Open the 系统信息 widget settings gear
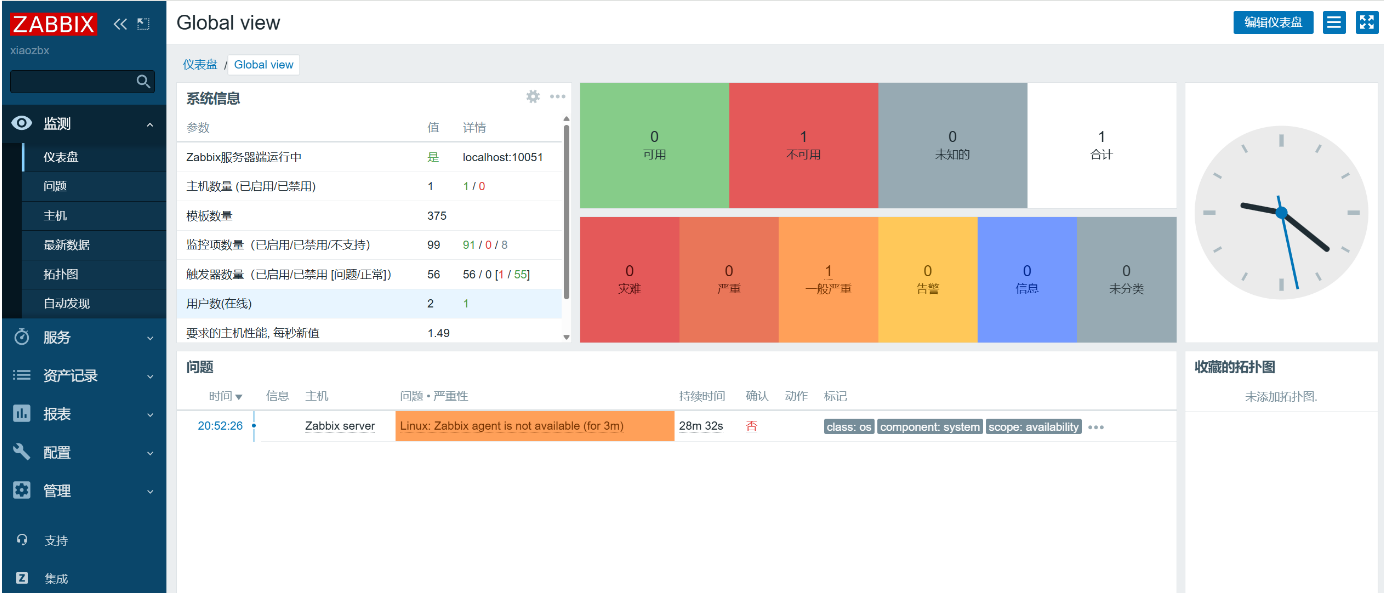 [533, 97]
